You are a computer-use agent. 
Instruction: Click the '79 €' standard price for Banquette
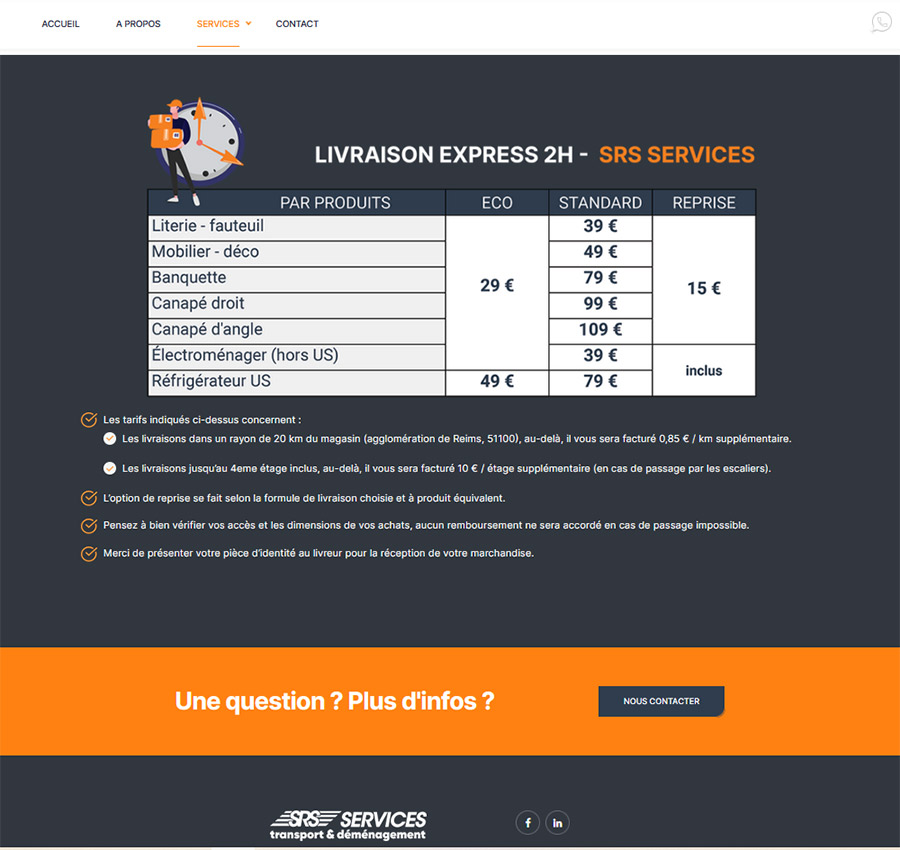point(600,278)
